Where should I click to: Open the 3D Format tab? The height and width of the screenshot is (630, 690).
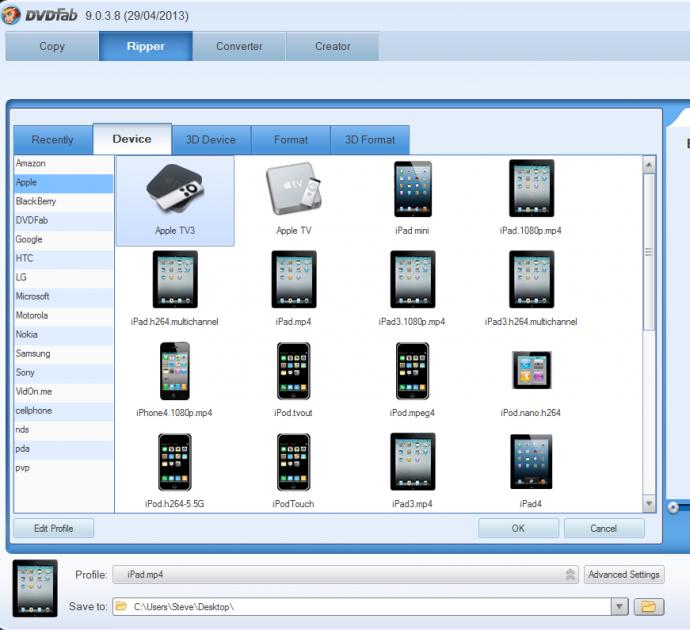pyautogui.click(x=370, y=140)
